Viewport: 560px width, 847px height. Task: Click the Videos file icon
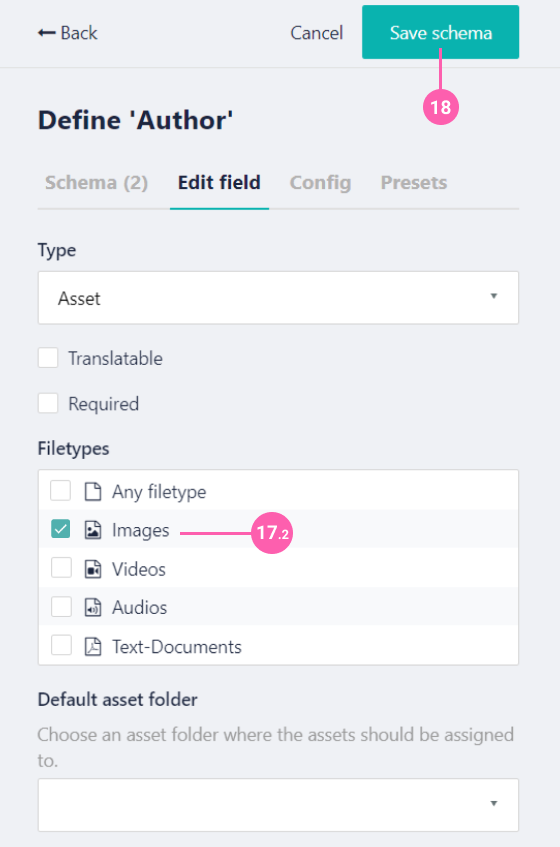pyautogui.click(x=93, y=569)
